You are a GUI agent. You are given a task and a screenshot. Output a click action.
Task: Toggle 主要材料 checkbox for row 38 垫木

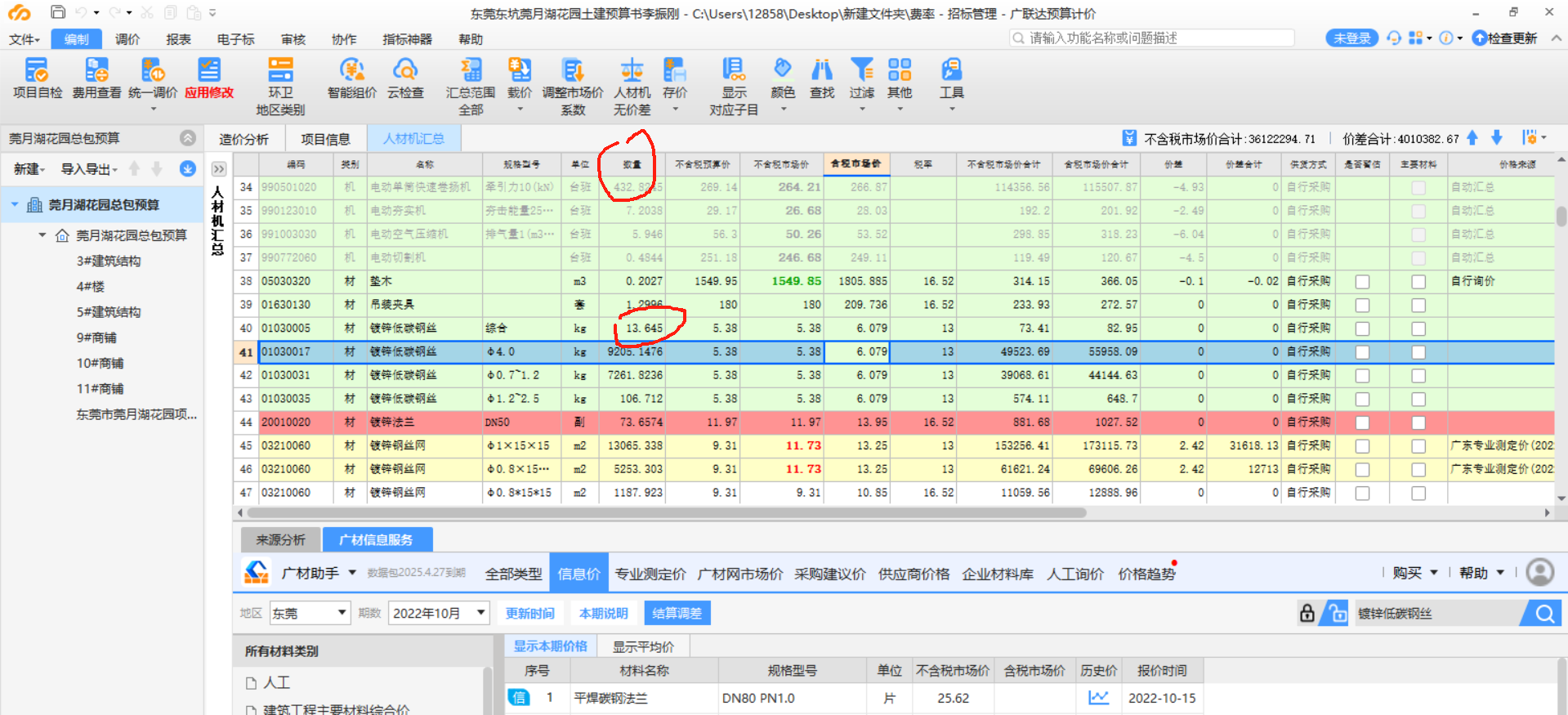(1418, 282)
